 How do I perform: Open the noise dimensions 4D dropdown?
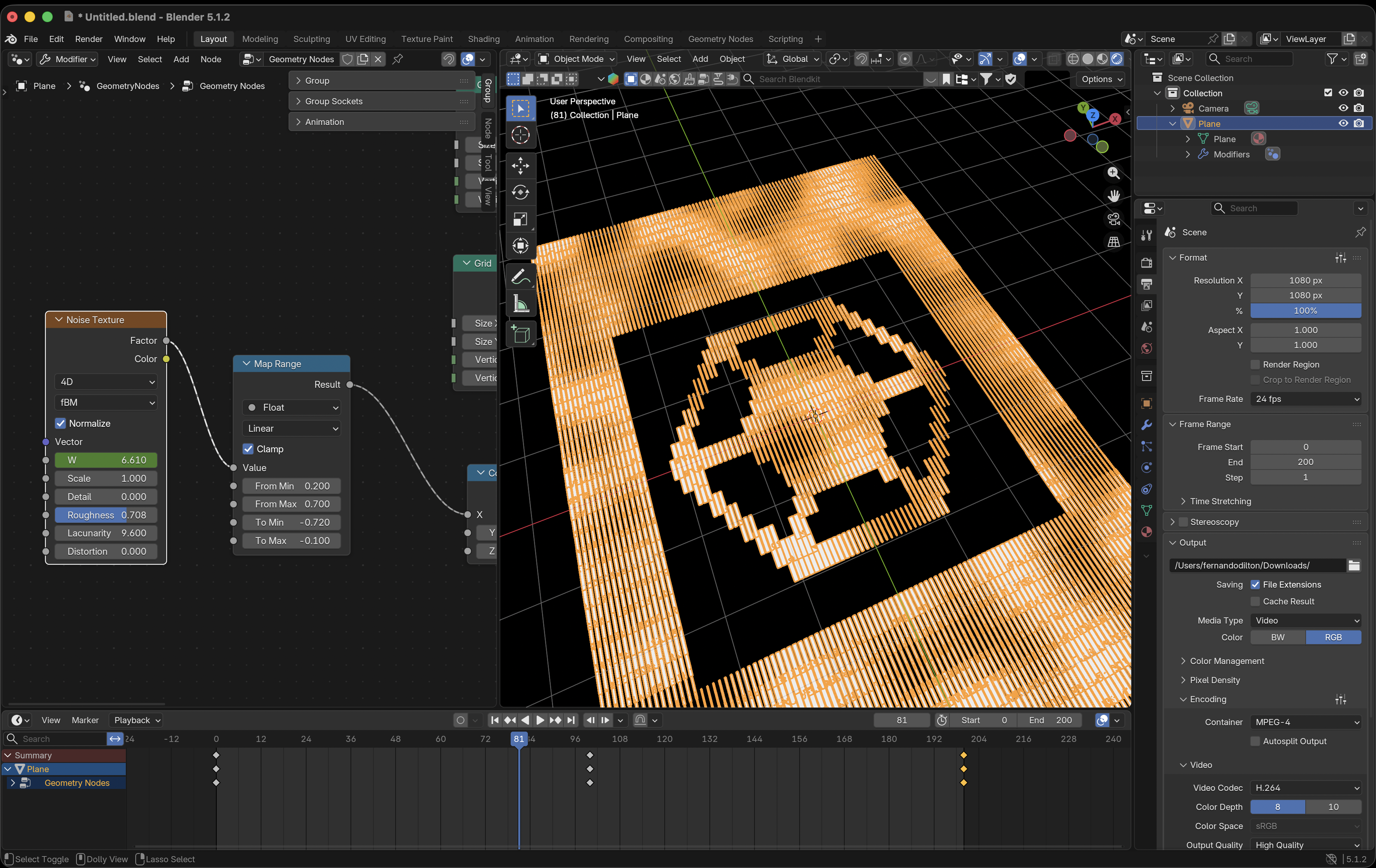coord(106,381)
